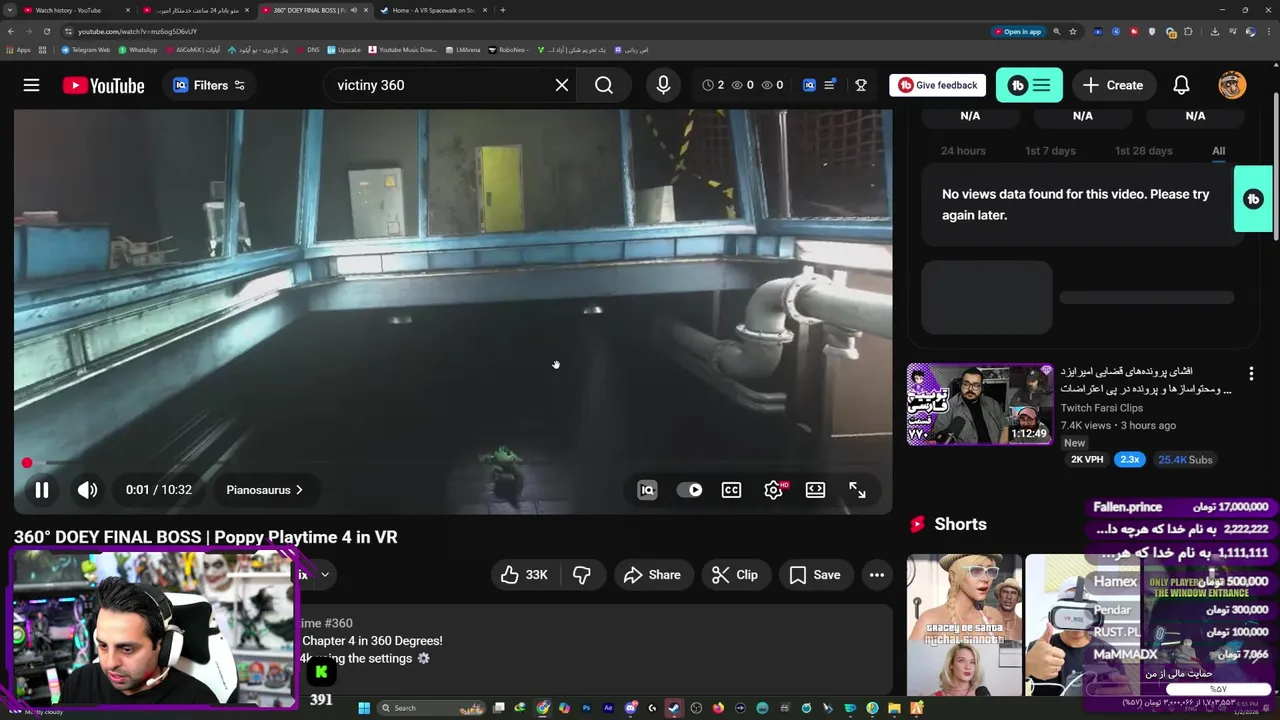Open options menu for suggested video
The width and height of the screenshot is (1280, 720).
pyautogui.click(x=1251, y=374)
